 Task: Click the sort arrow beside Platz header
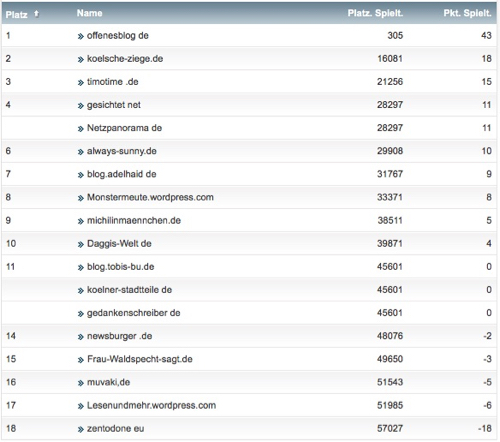coord(36,14)
